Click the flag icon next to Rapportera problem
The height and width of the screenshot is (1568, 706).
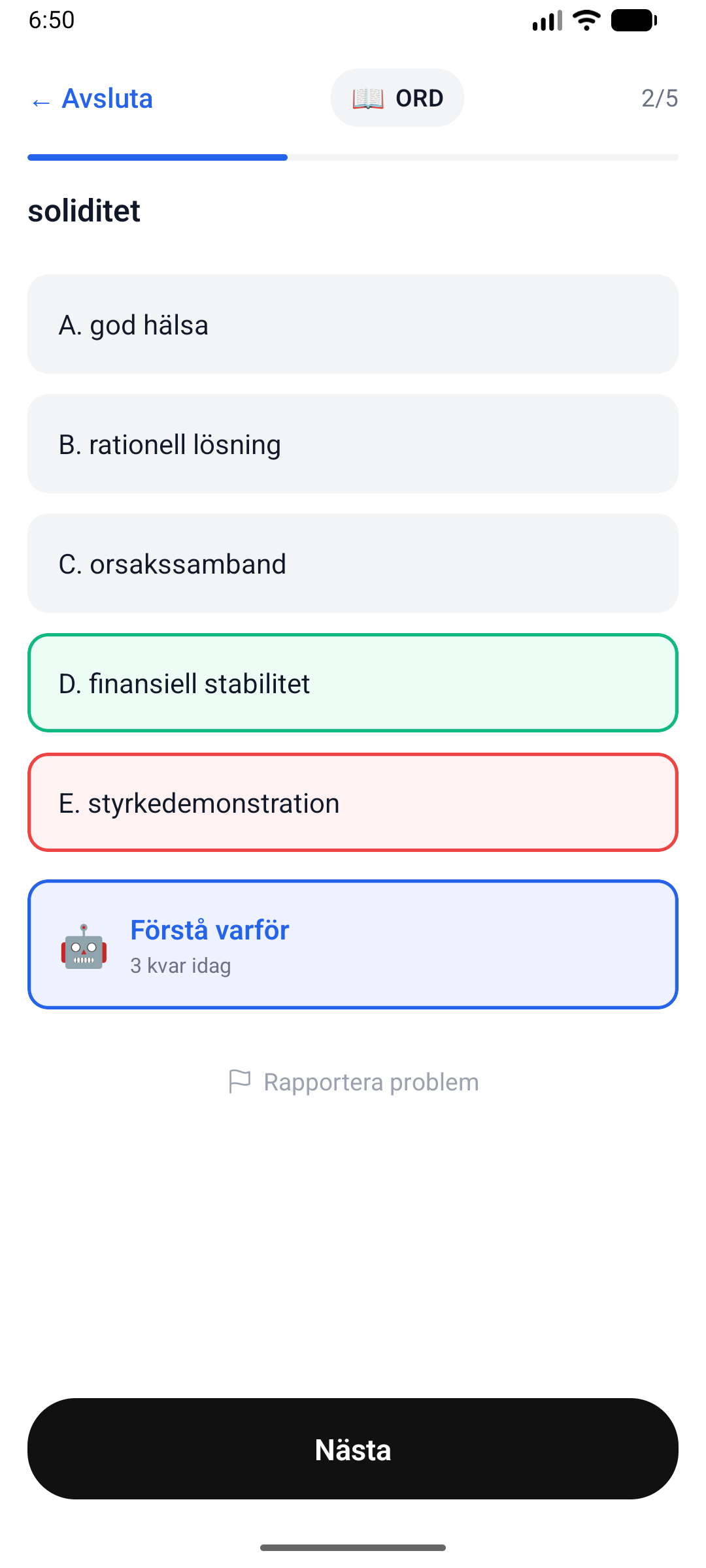pyautogui.click(x=240, y=1081)
